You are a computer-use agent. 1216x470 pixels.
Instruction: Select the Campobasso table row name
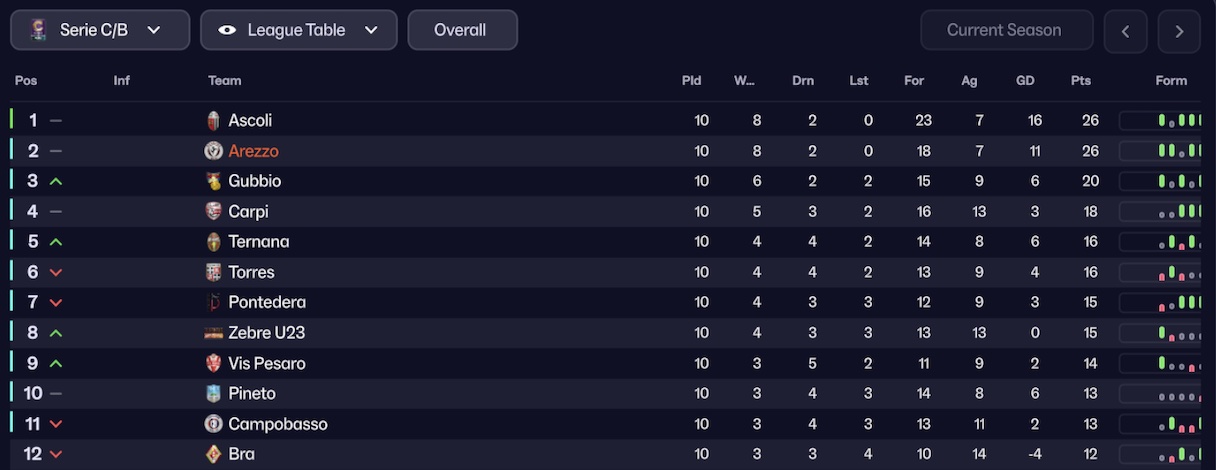pyautogui.click(x=278, y=424)
